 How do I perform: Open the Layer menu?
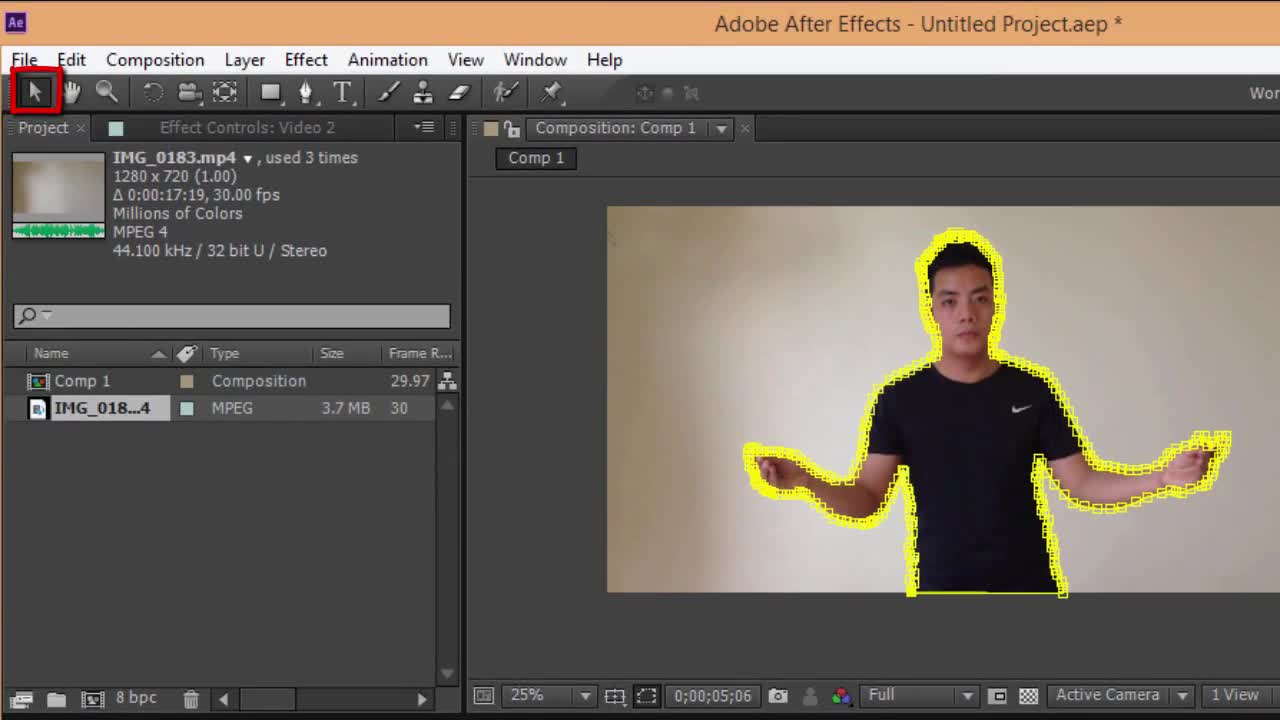(244, 60)
